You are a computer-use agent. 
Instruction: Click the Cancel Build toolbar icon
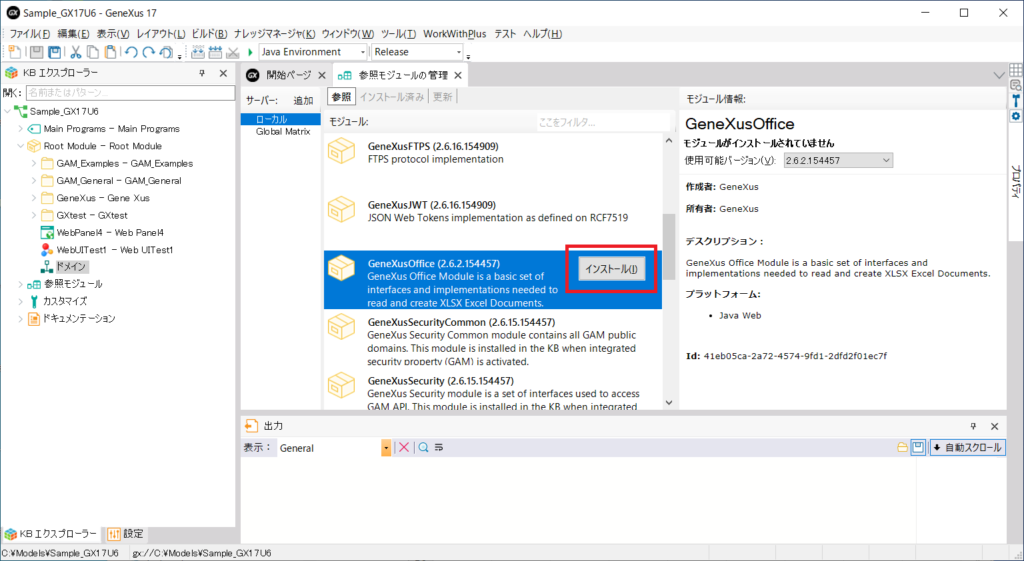pos(232,52)
